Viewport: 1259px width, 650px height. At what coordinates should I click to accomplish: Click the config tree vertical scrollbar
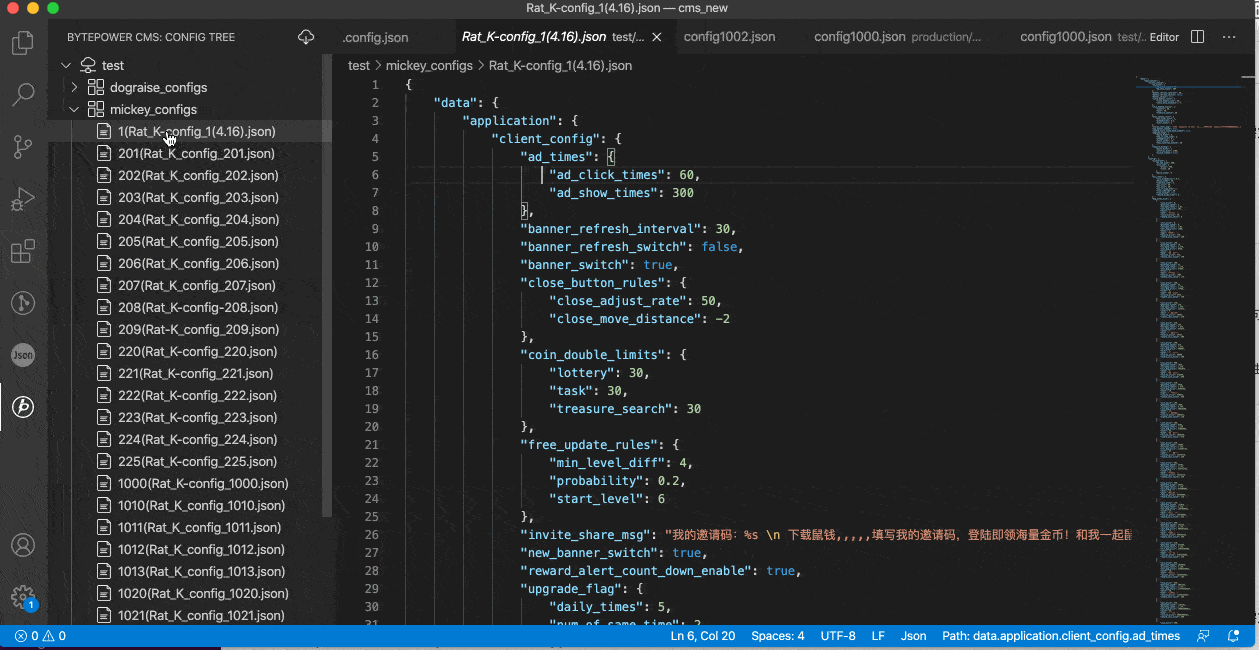(x=327, y=285)
